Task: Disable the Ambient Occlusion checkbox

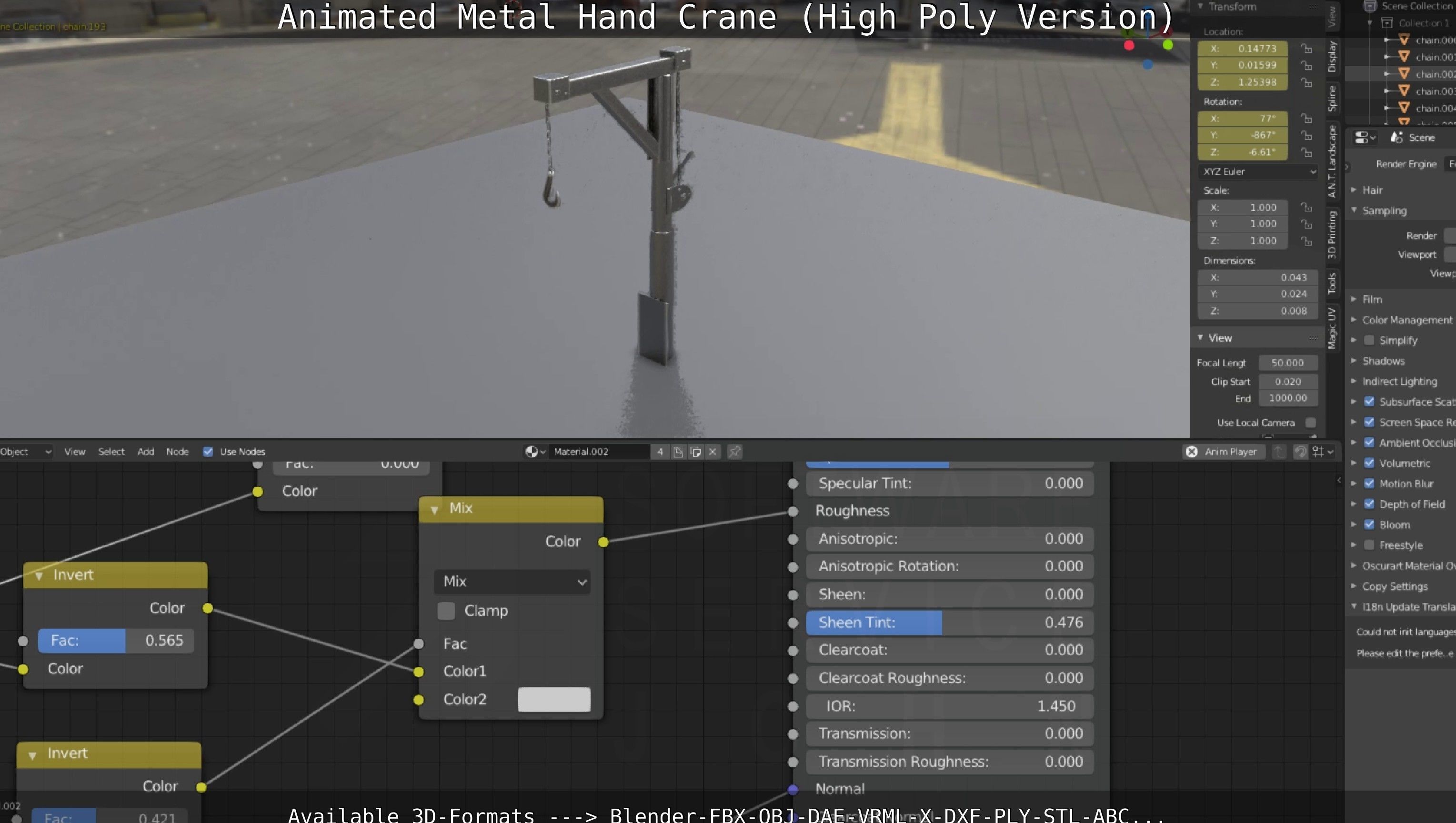Action: coord(1369,442)
